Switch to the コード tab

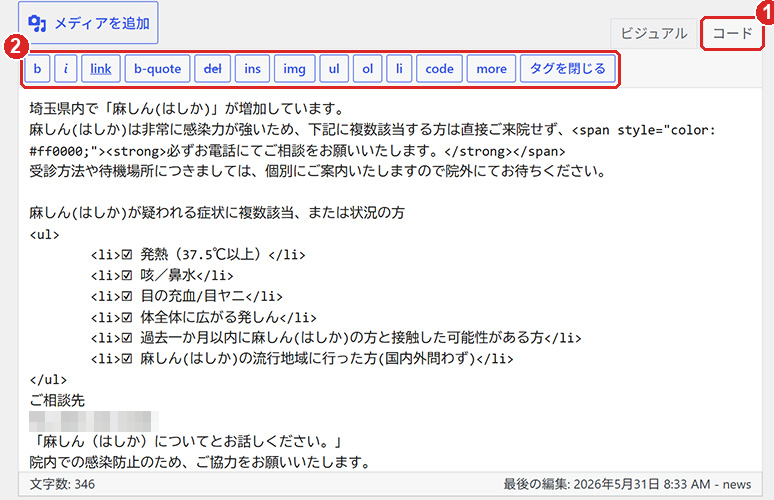732,34
